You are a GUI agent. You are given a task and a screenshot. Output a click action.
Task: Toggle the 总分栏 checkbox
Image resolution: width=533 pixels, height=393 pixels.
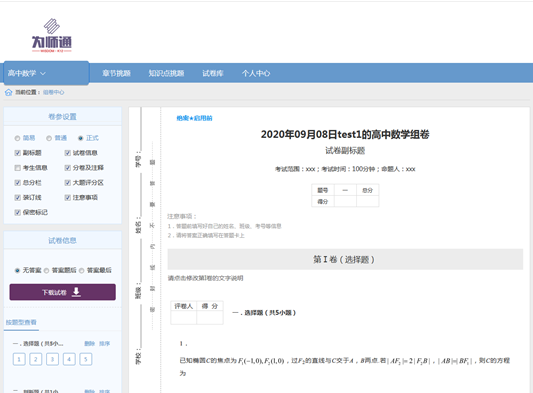click(x=18, y=183)
